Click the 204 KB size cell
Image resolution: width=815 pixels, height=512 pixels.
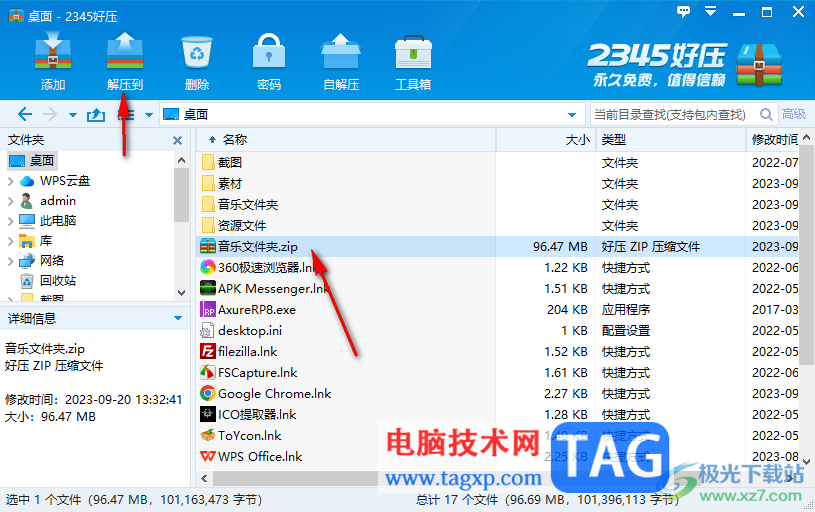567,309
